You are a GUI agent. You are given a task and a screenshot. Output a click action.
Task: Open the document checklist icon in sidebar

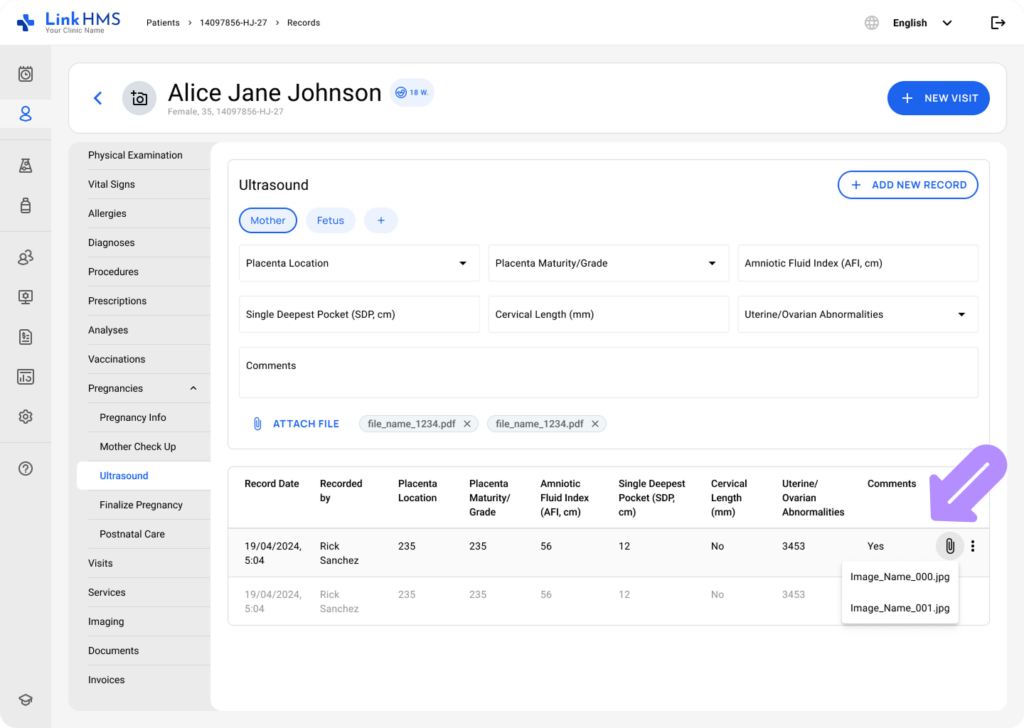coord(25,337)
